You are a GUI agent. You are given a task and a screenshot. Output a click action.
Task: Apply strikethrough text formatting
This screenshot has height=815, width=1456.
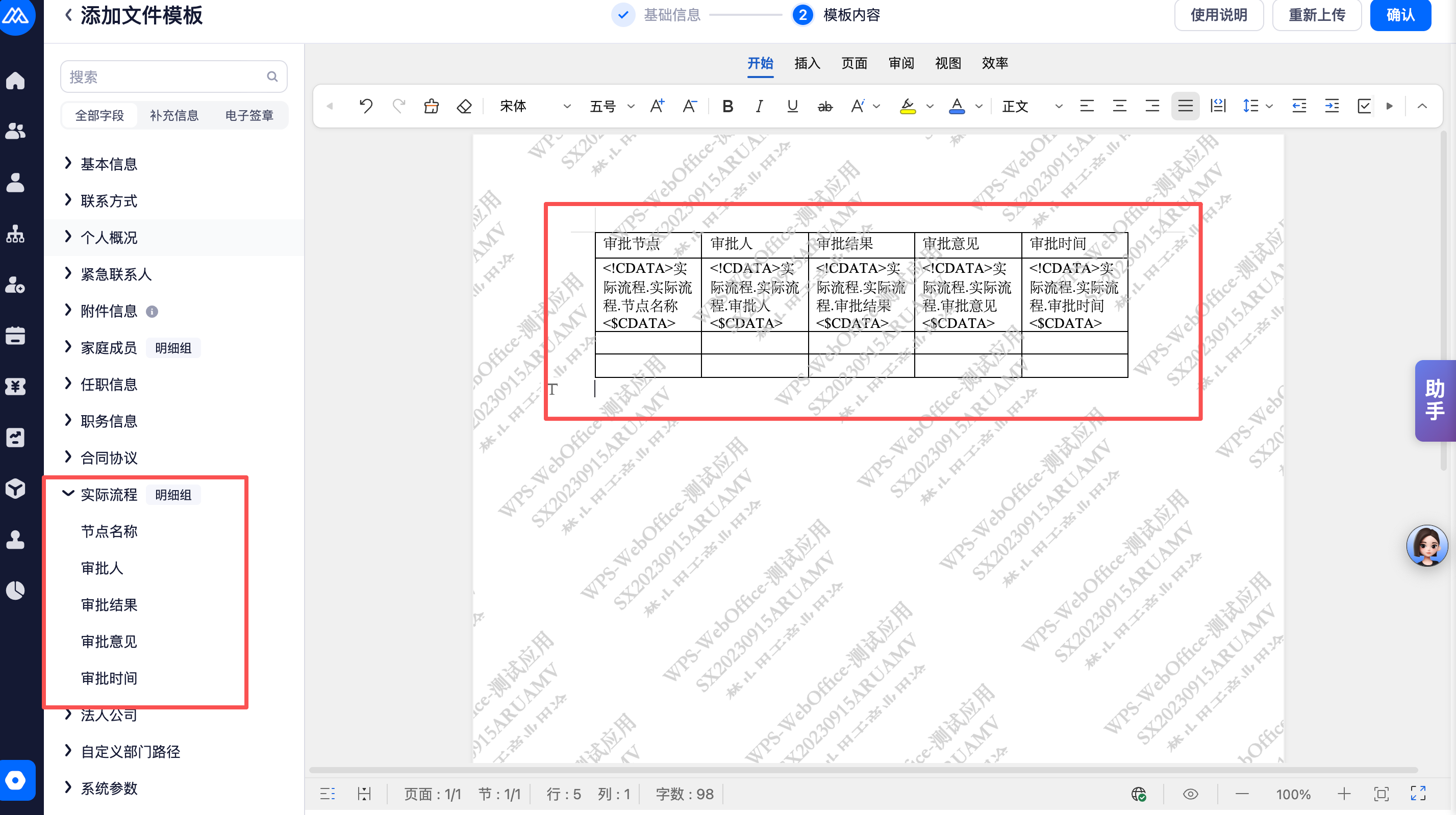[x=824, y=106]
